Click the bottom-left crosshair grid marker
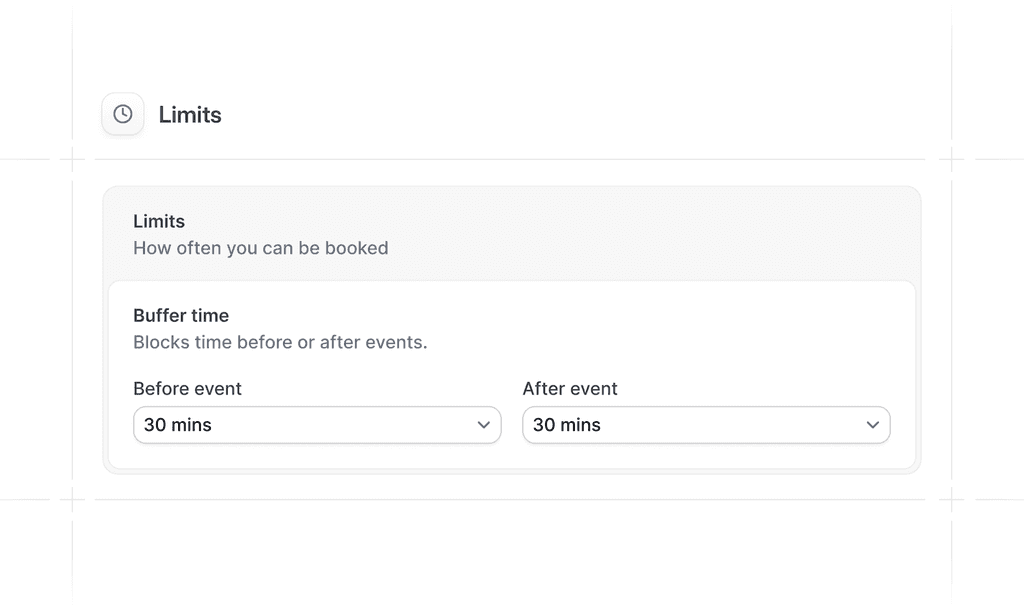The image size is (1024, 609). [x=72, y=498]
